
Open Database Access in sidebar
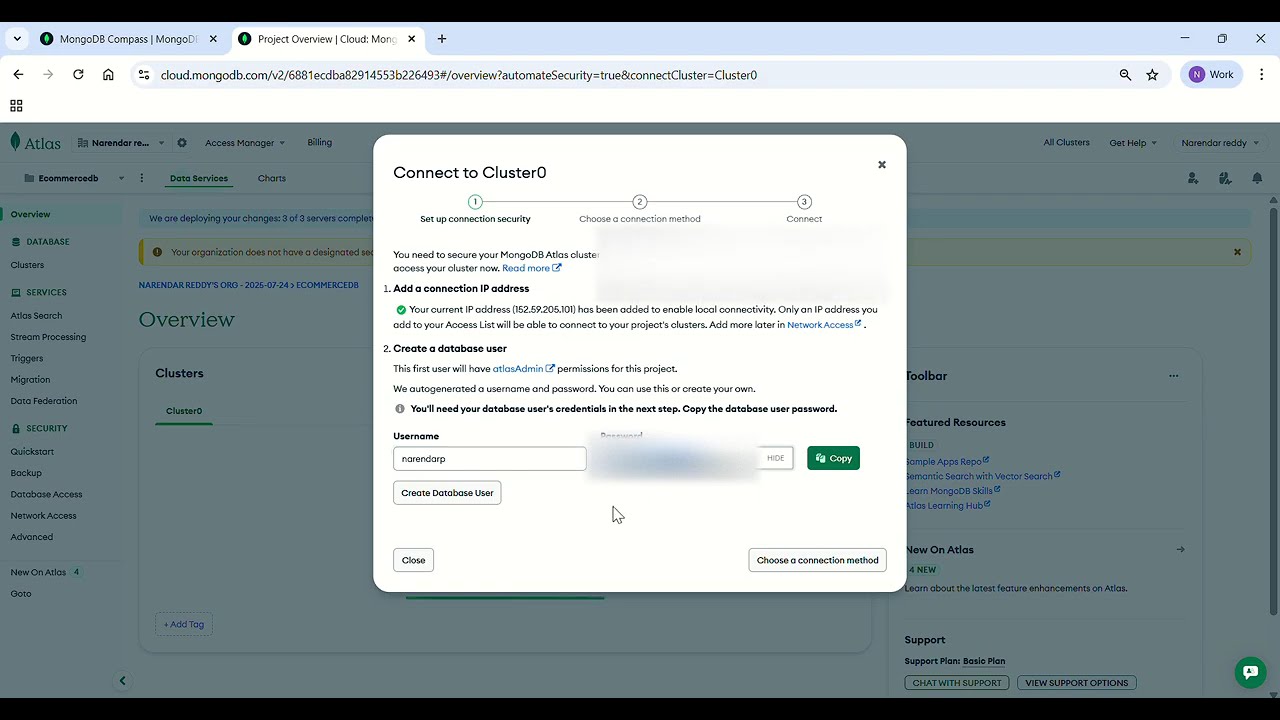point(46,494)
